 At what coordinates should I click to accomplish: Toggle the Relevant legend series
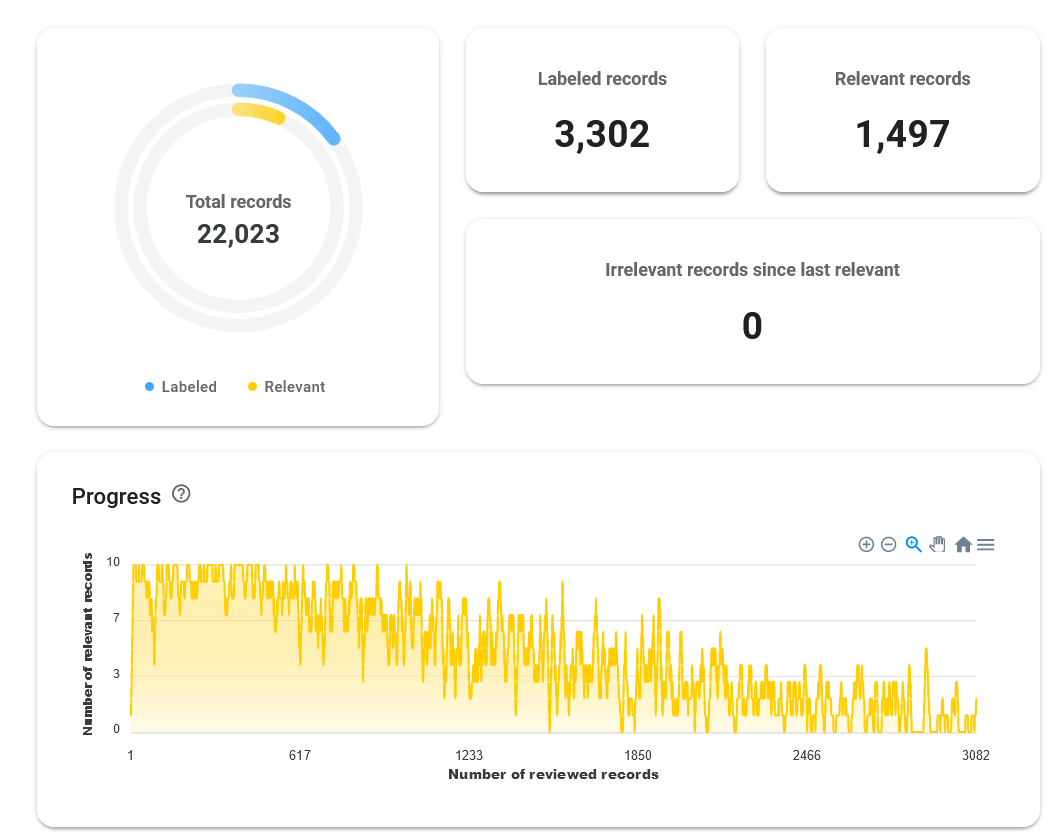(286, 387)
